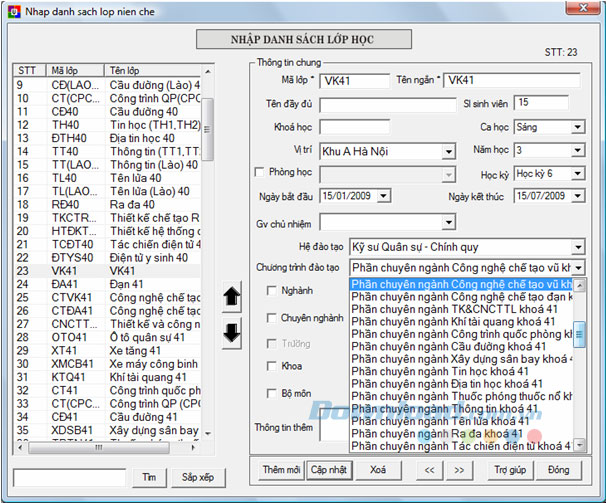This screenshot has width=606, height=503.
Task: Open the Học kỳ dropdown
Action: coord(577,173)
